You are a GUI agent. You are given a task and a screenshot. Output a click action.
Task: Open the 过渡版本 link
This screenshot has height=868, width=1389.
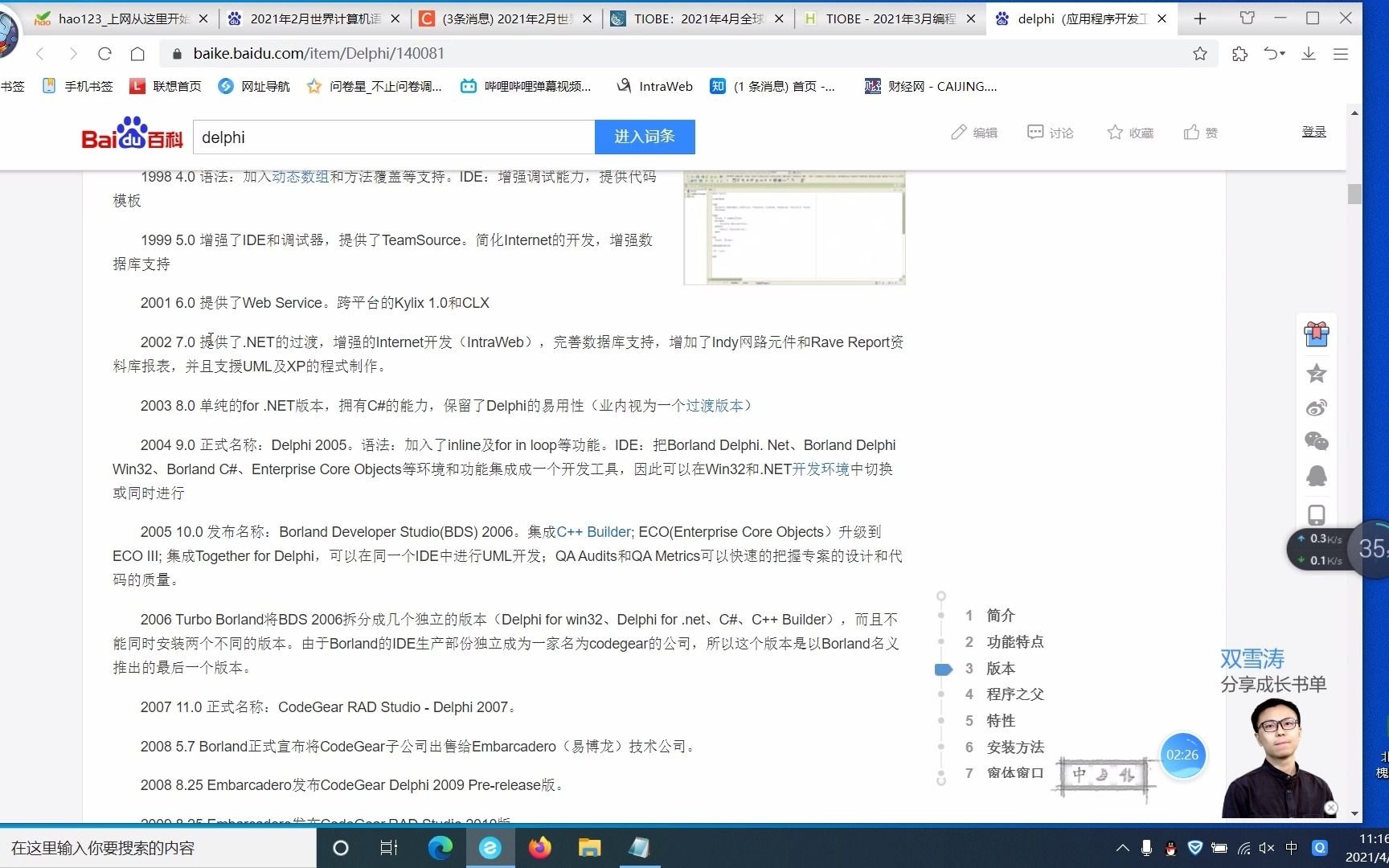click(715, 406)
